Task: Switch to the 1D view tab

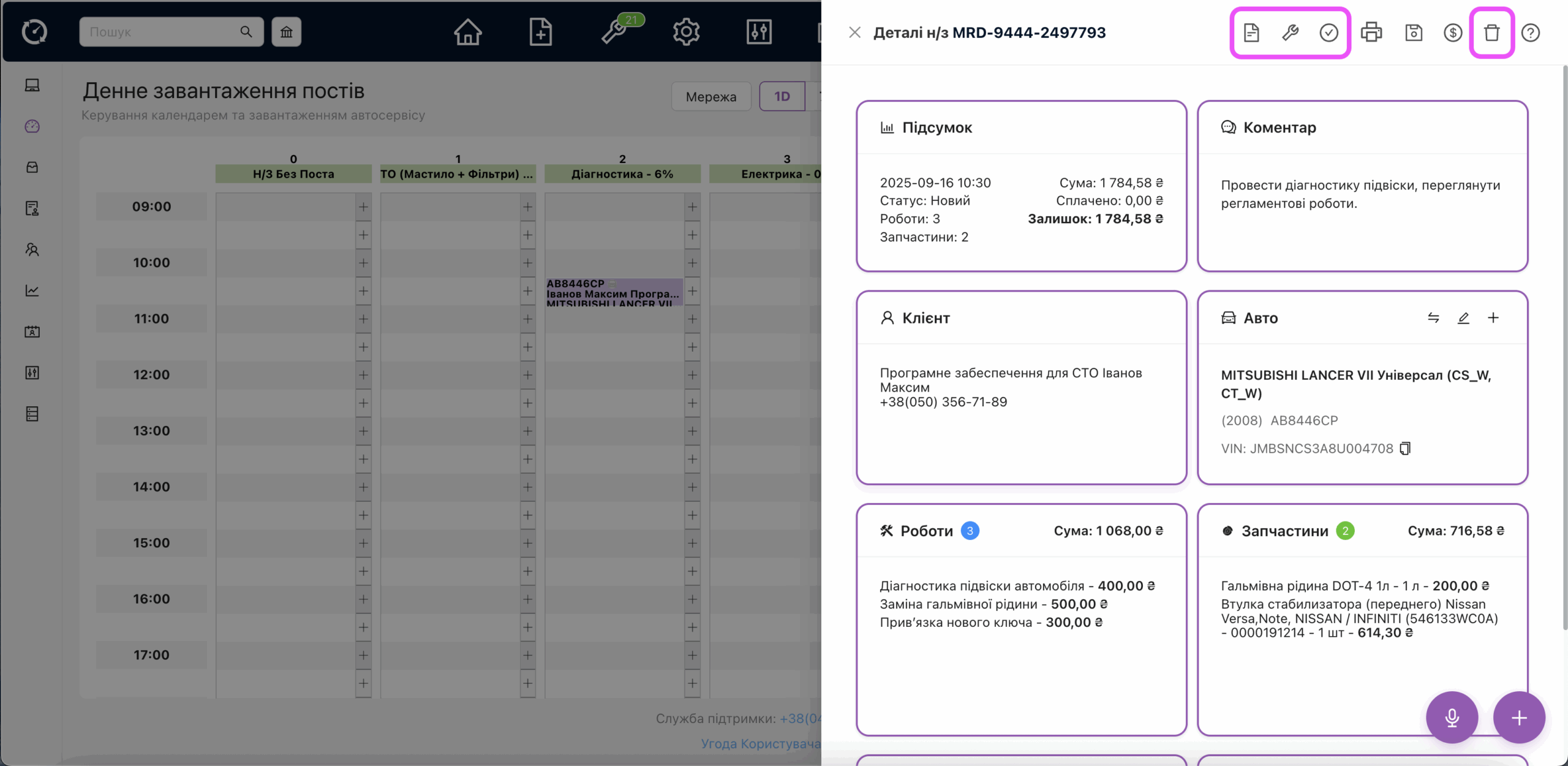Action: (x=782, y=96)
